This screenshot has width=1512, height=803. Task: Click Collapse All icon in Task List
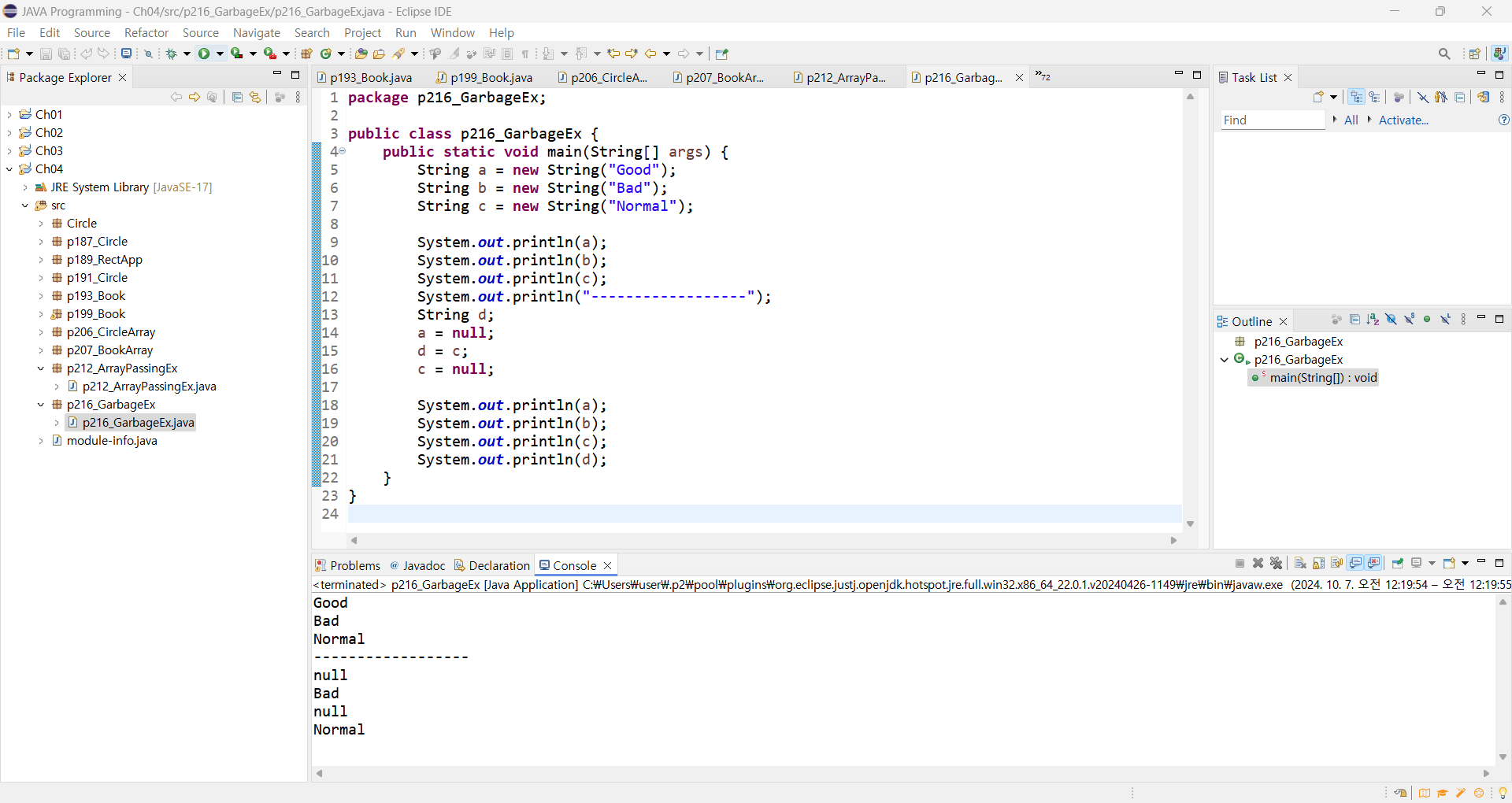(x=1459, y=97)
